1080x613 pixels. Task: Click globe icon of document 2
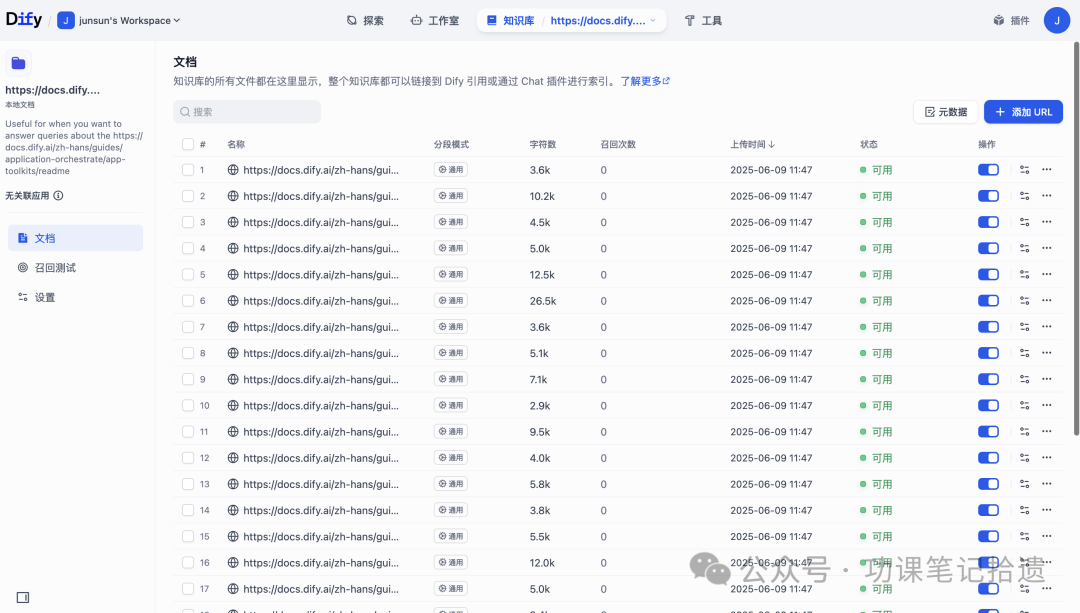point(233,196)
